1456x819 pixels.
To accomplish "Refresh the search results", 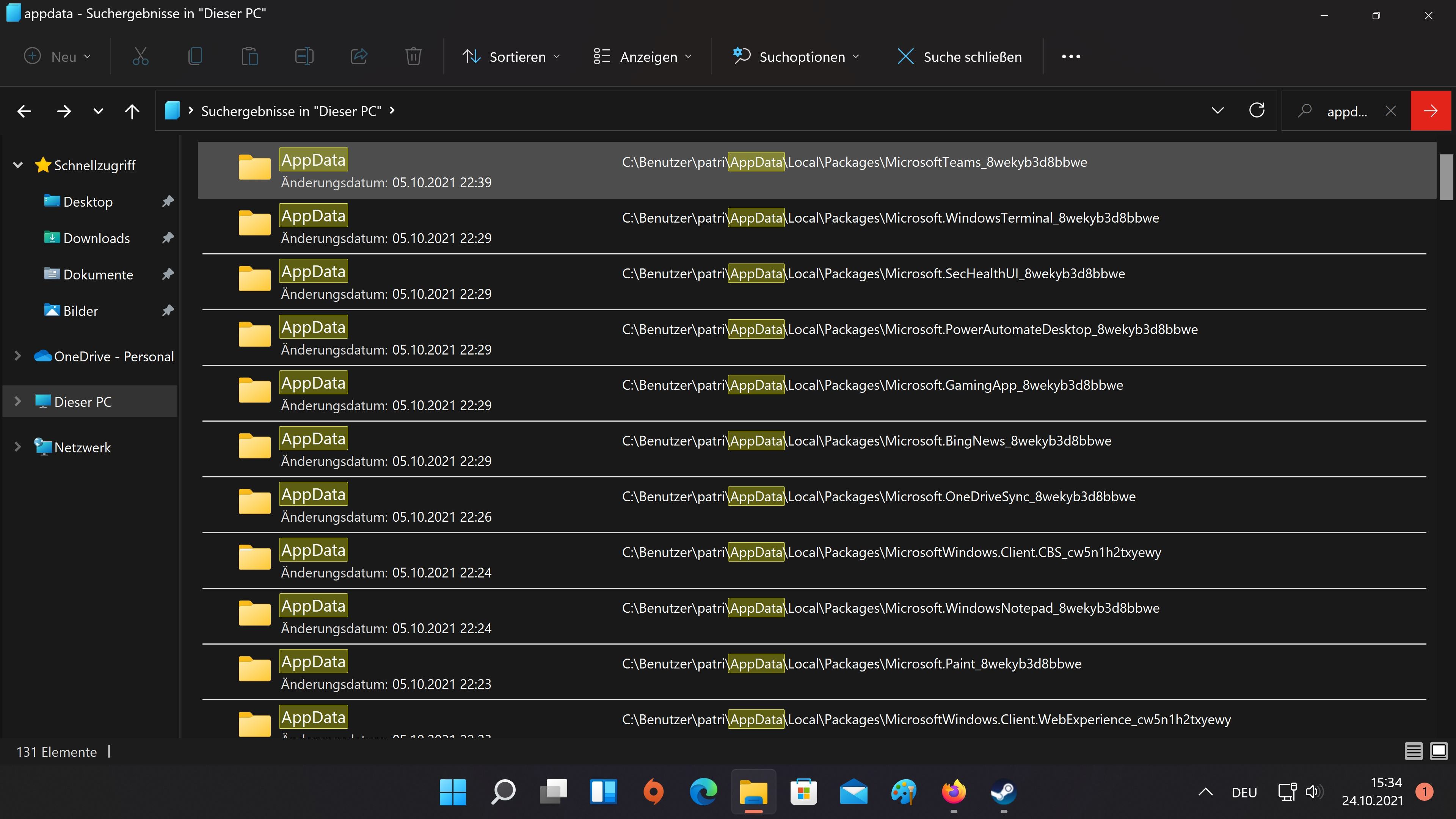I will (1257, 111).
